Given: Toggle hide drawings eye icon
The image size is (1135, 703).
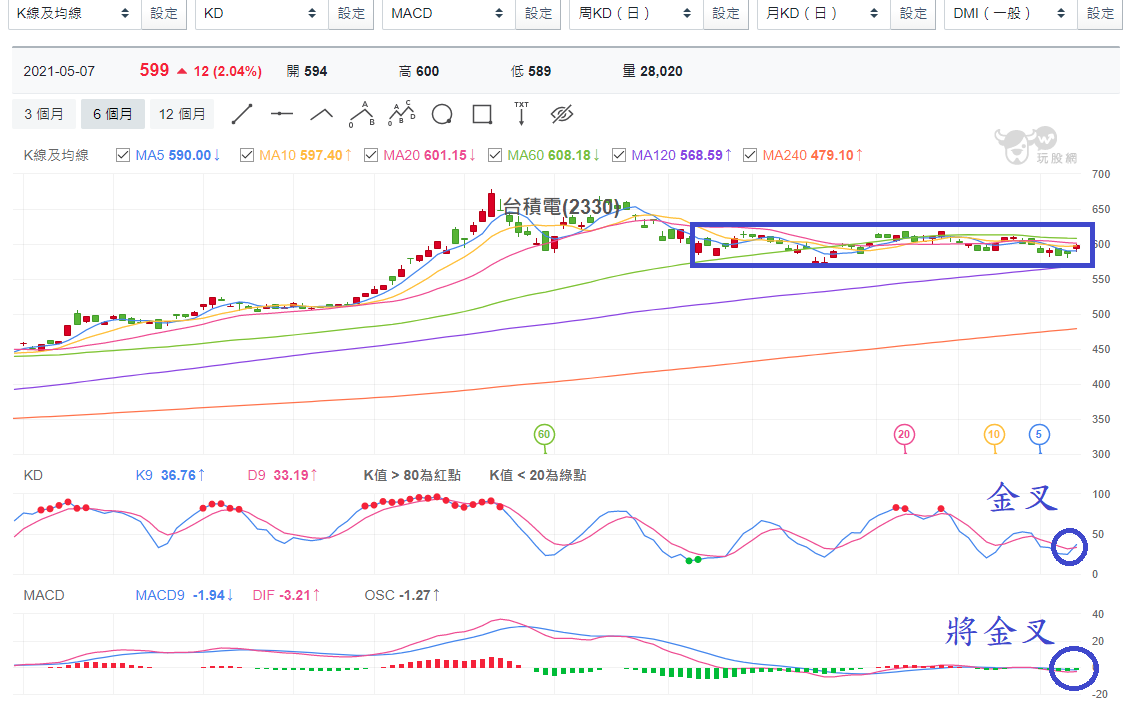Looking at the screenshot, I should (x=562, y=114).
